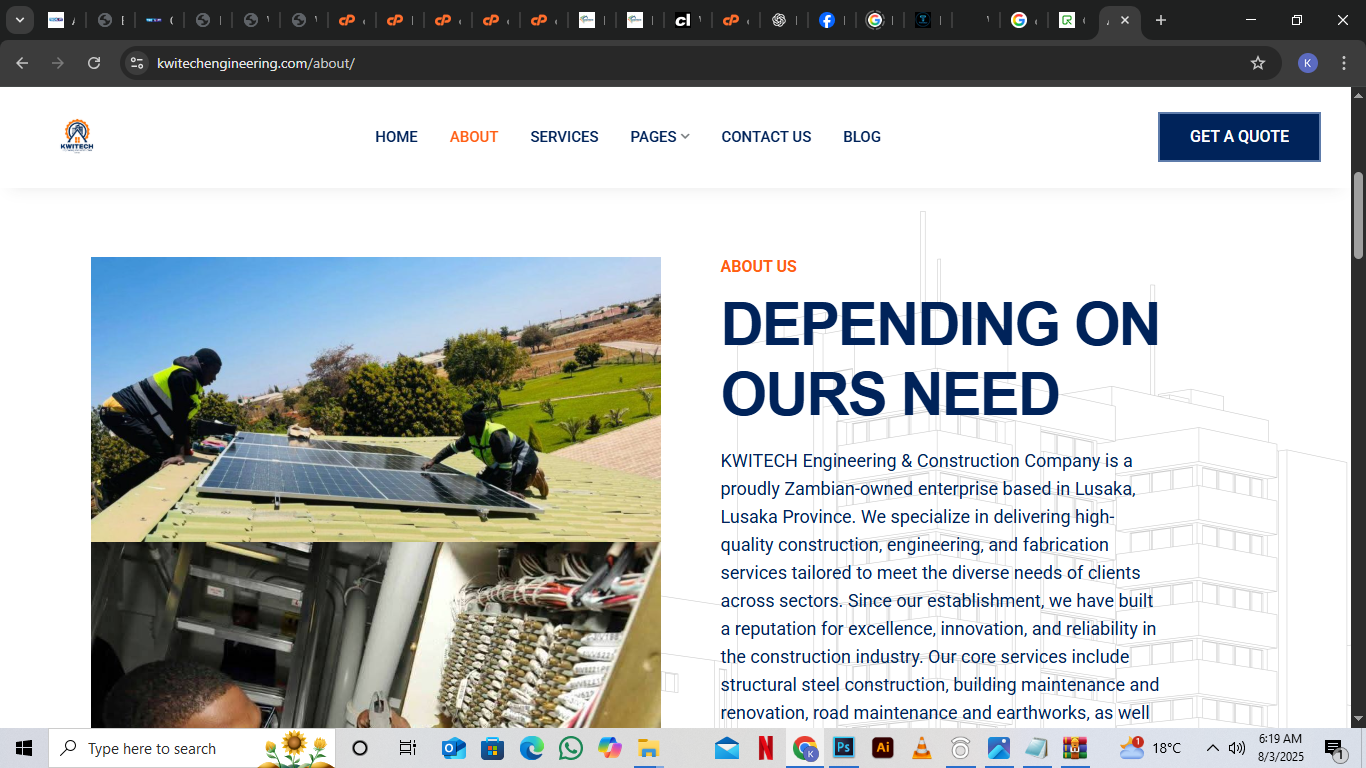Open the Mail app from taskbar
The height and width of the screenshot is (768, 1366).
click(727, 748)
